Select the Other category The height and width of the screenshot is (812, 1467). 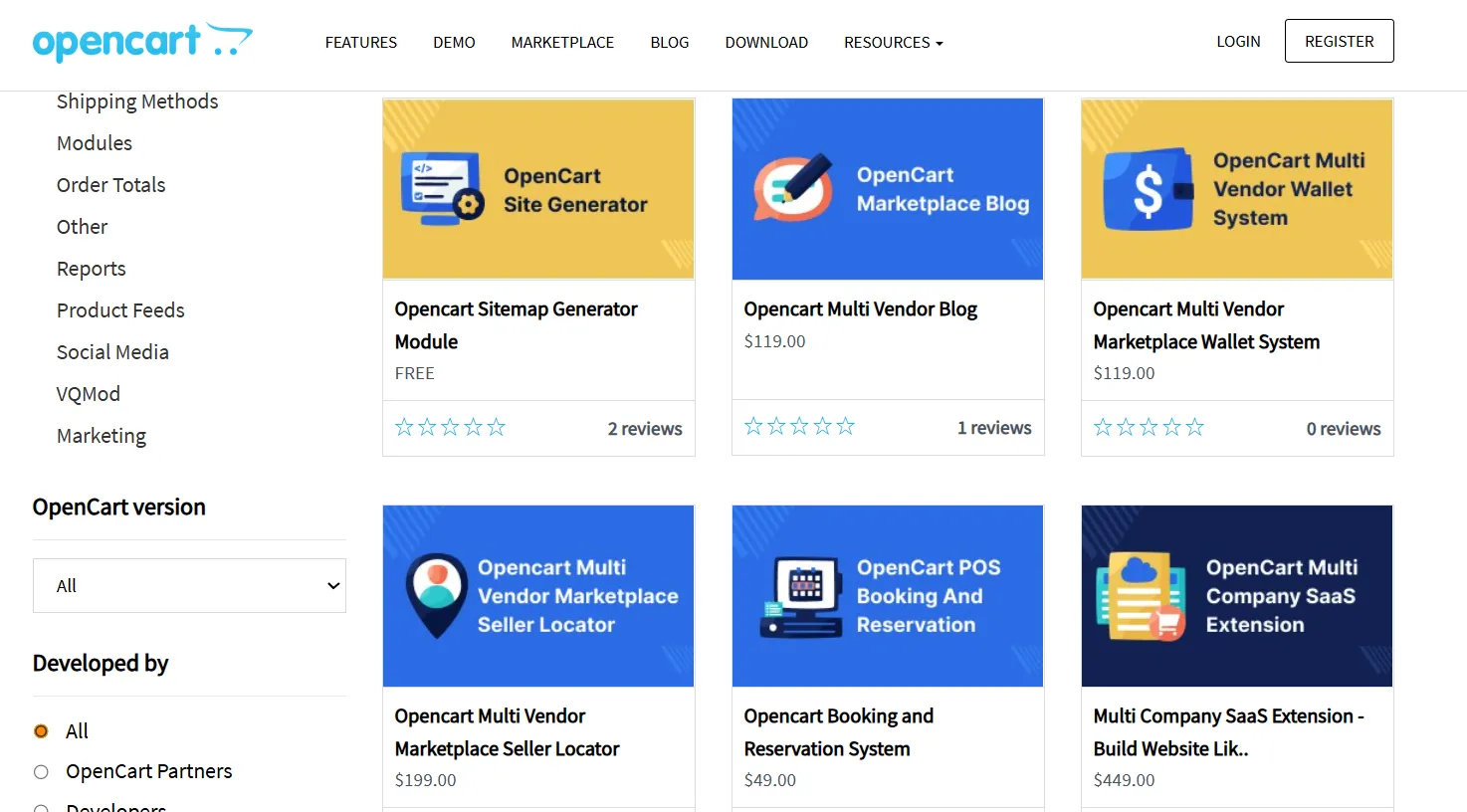(83, 227)
